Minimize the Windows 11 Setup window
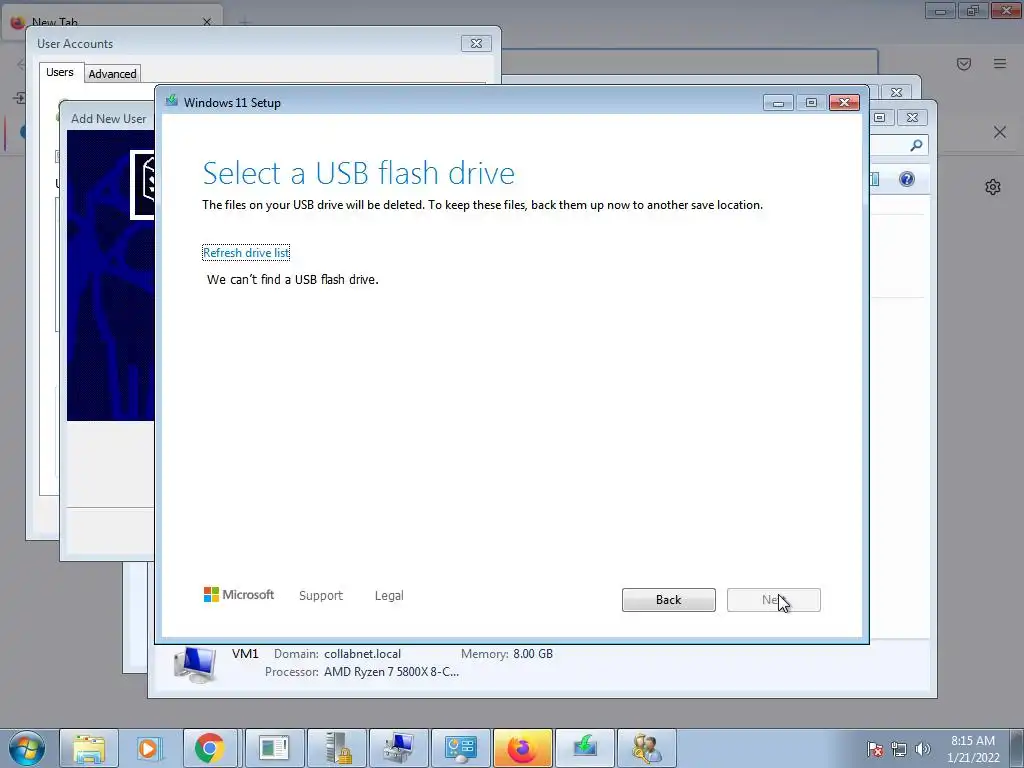Image resolution: width=1024 pixels, height=768 pixels. click(778, 103)
